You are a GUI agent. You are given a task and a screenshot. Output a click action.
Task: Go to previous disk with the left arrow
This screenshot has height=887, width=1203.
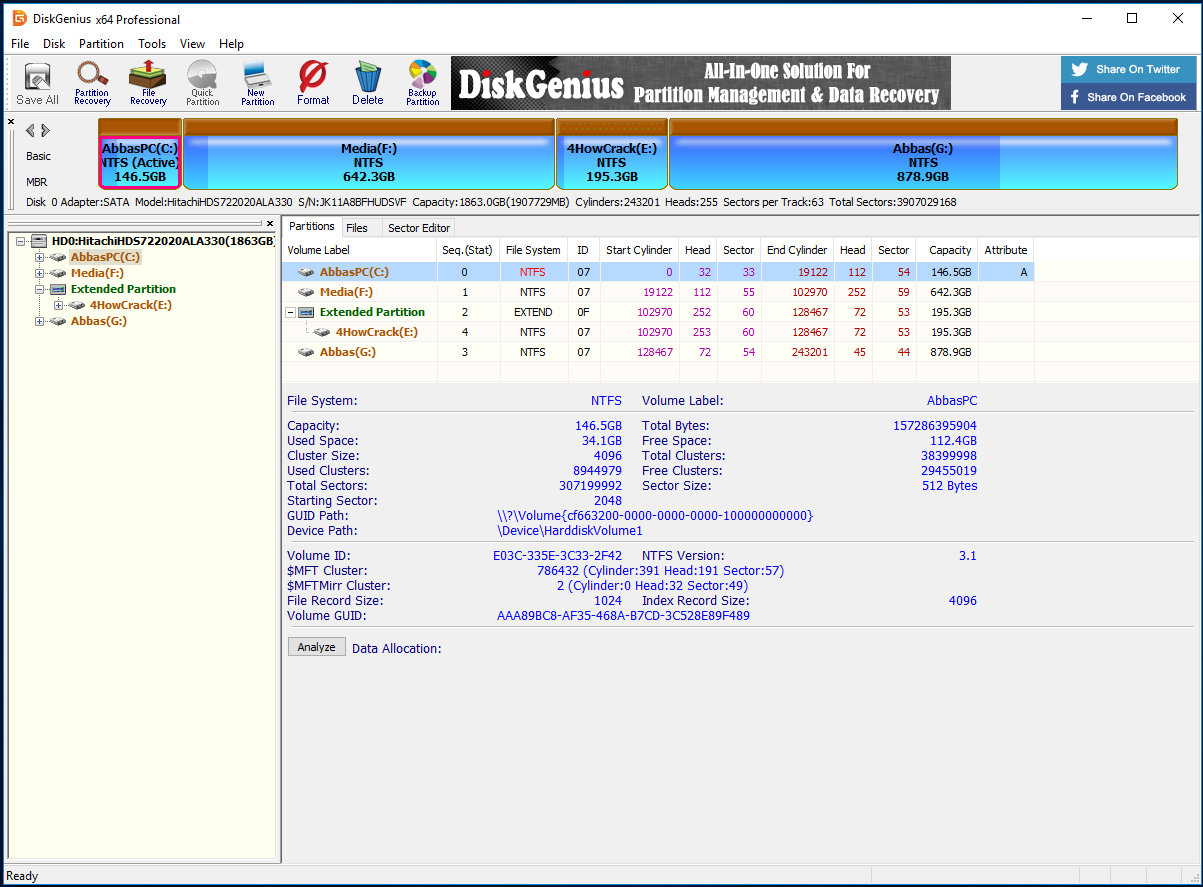30,130
